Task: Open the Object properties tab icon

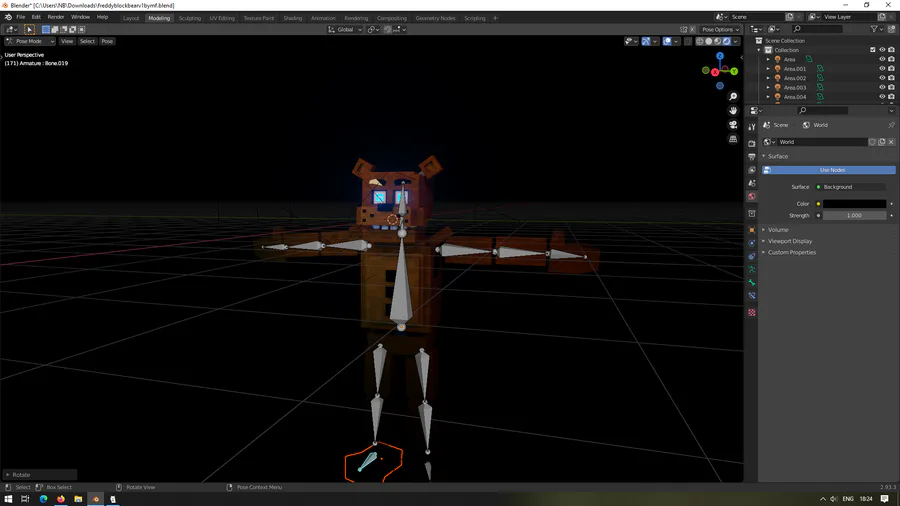Action: (x=752, y=230)
